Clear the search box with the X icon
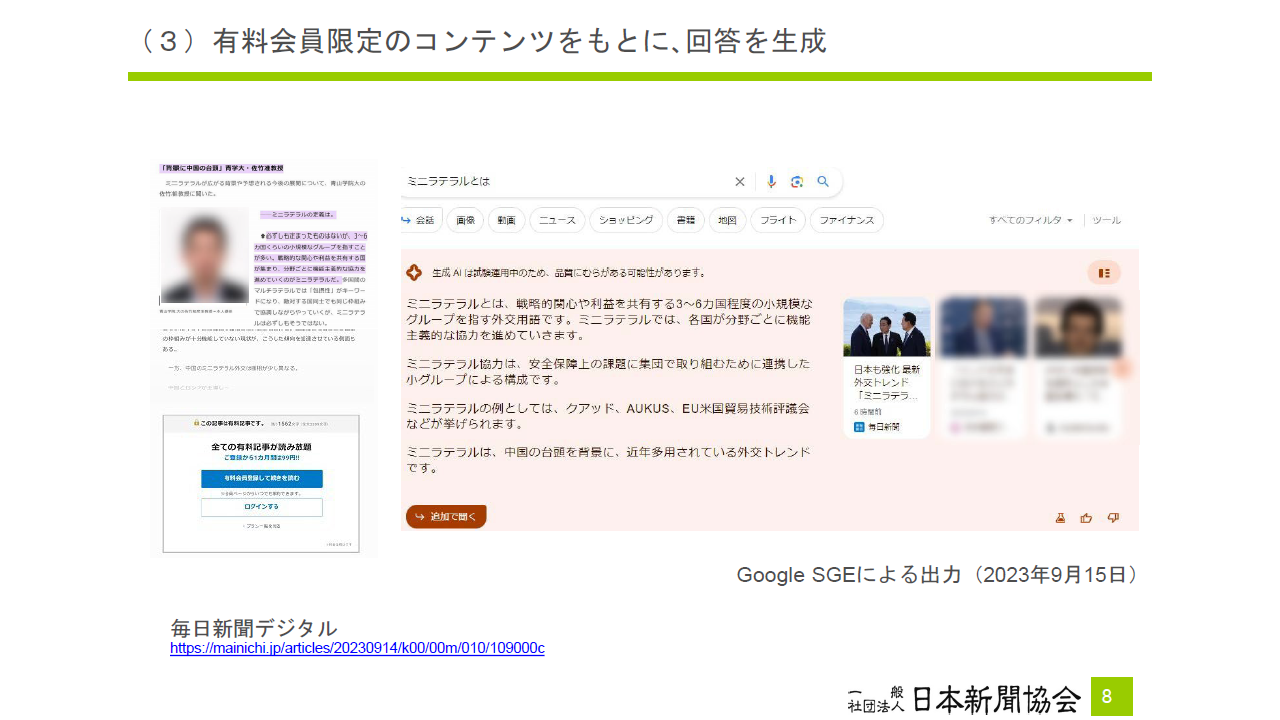1280x720 pixels. [740, 182]
